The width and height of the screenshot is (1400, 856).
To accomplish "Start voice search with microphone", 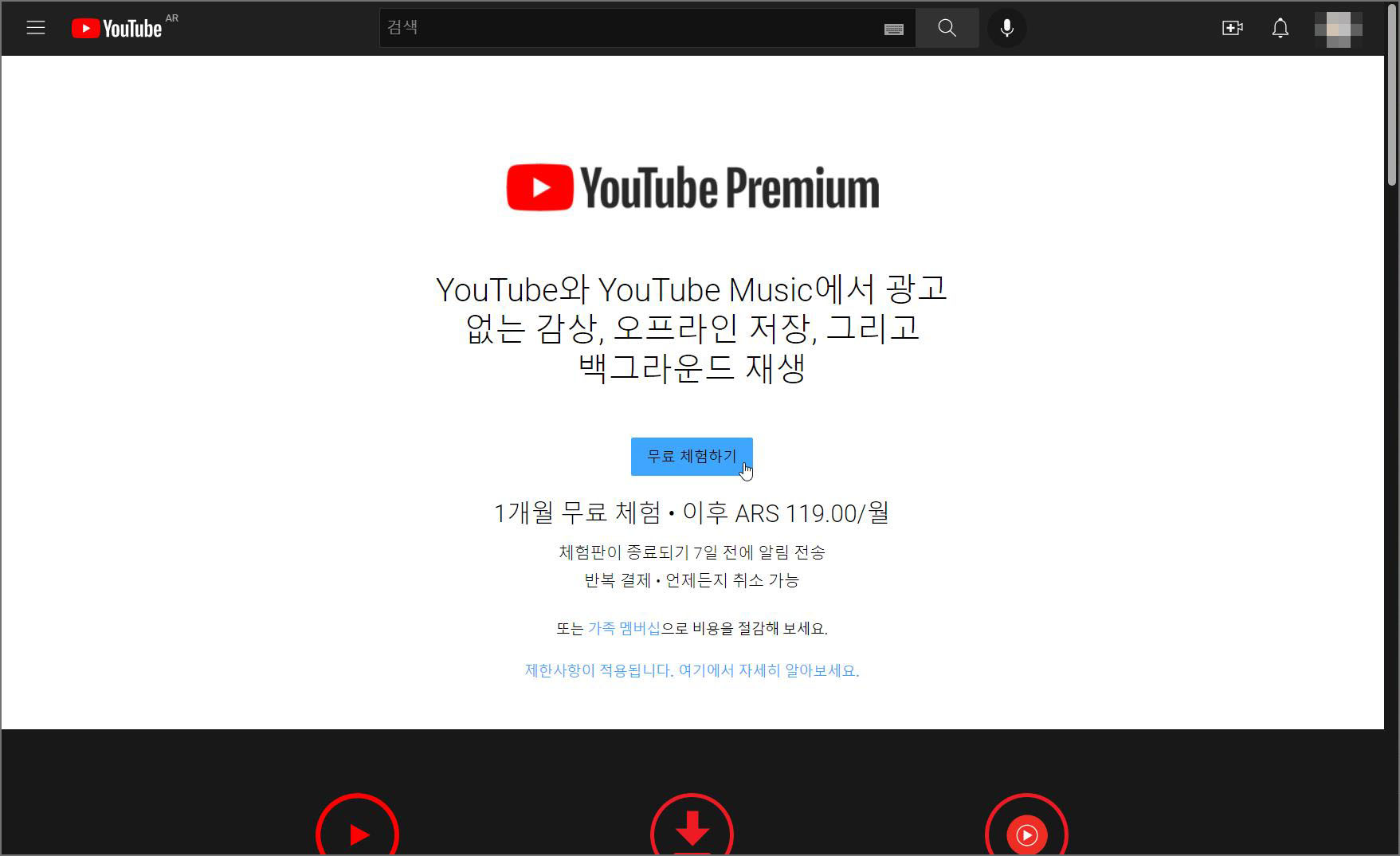I will click(x=1007, y=28).
